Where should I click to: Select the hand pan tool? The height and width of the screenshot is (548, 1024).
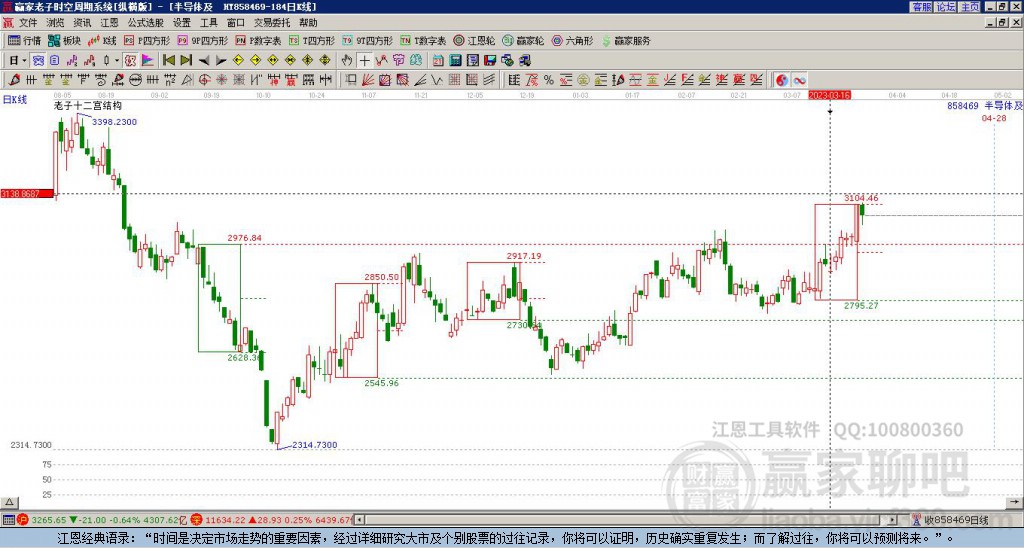[x=347, y=61]
